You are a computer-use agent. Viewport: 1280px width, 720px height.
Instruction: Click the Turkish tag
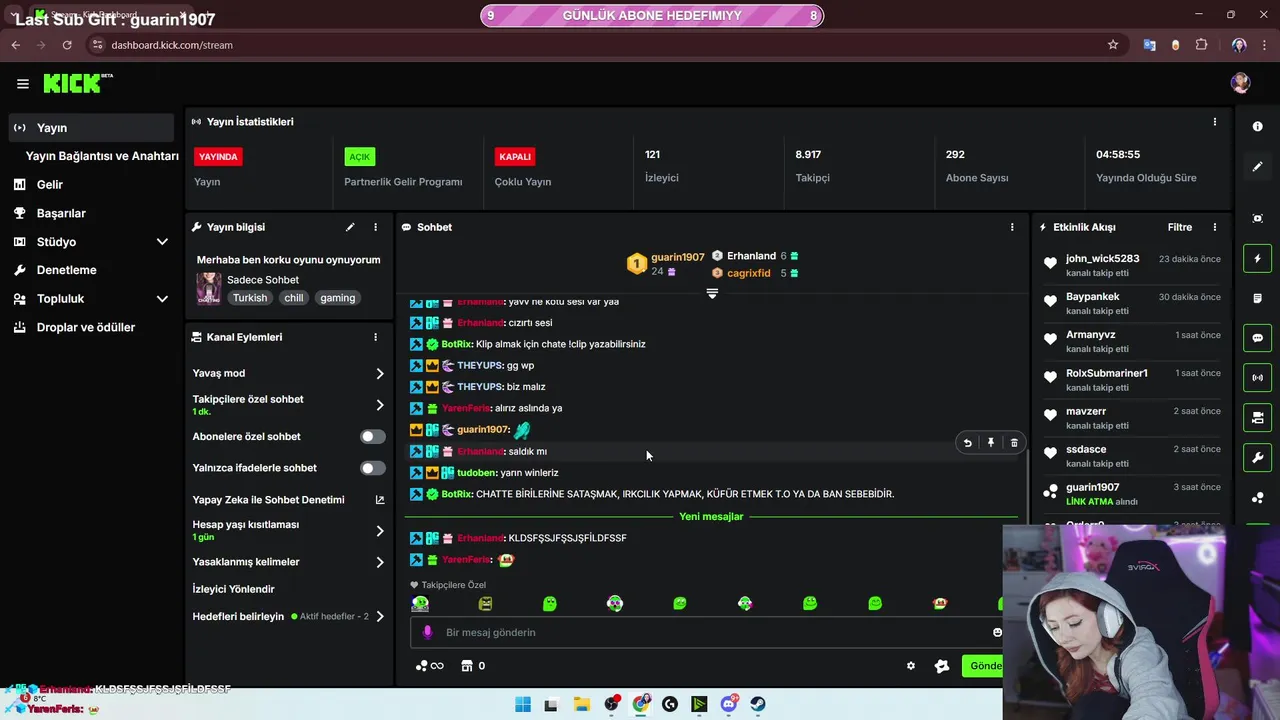click(x=250, y=298)
